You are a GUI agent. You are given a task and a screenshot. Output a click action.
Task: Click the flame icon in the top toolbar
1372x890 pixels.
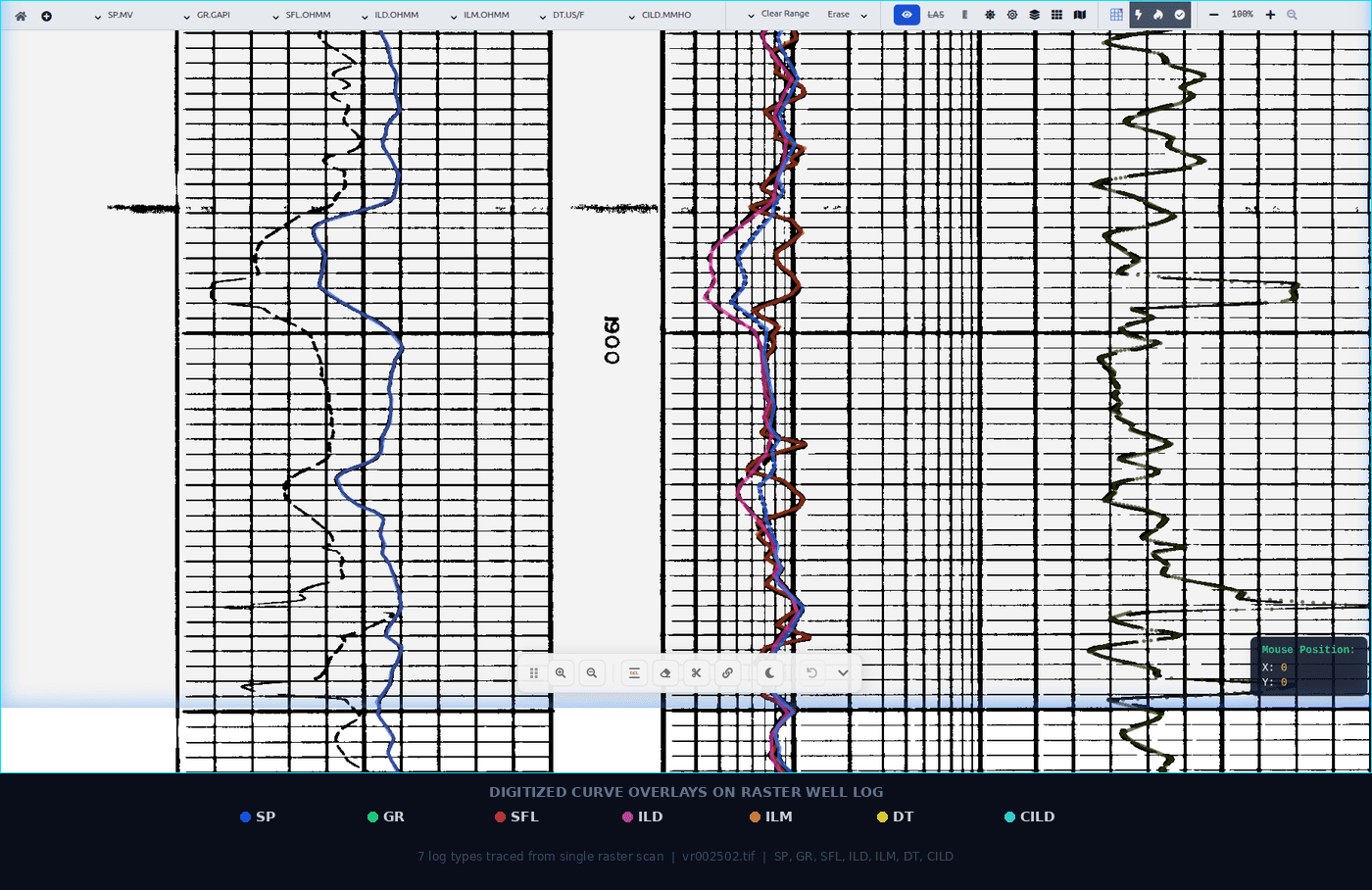point(1158,15)
